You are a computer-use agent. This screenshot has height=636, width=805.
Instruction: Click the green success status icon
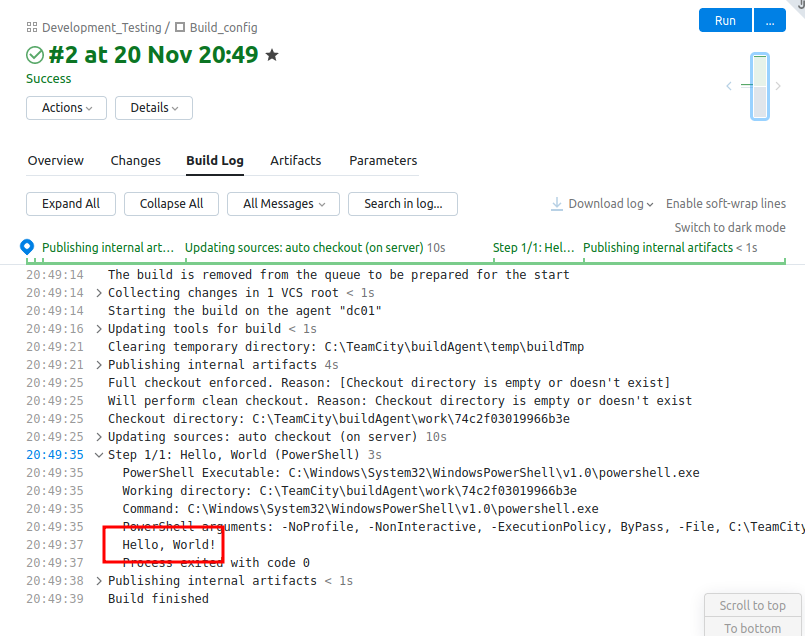(x=36, y=55)
